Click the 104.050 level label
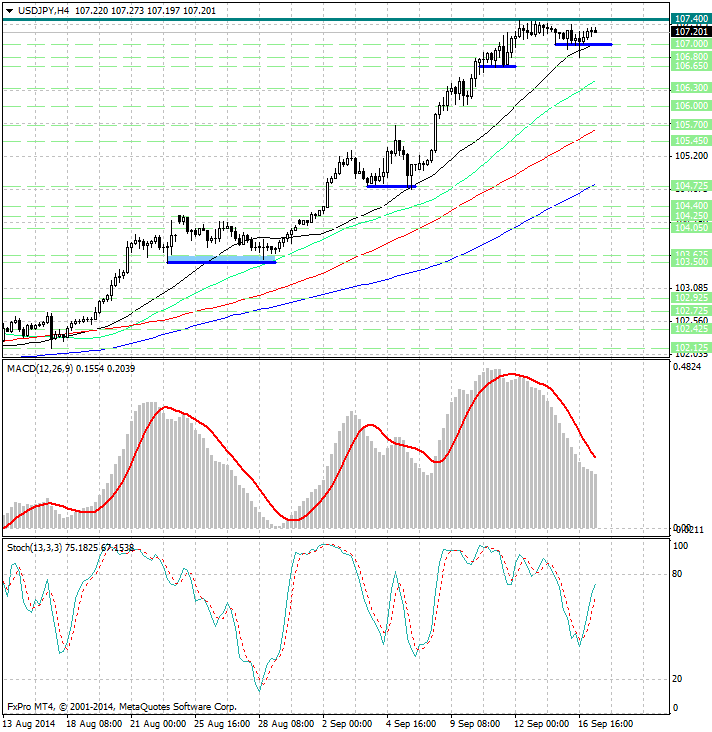 [x=691, y=227]
